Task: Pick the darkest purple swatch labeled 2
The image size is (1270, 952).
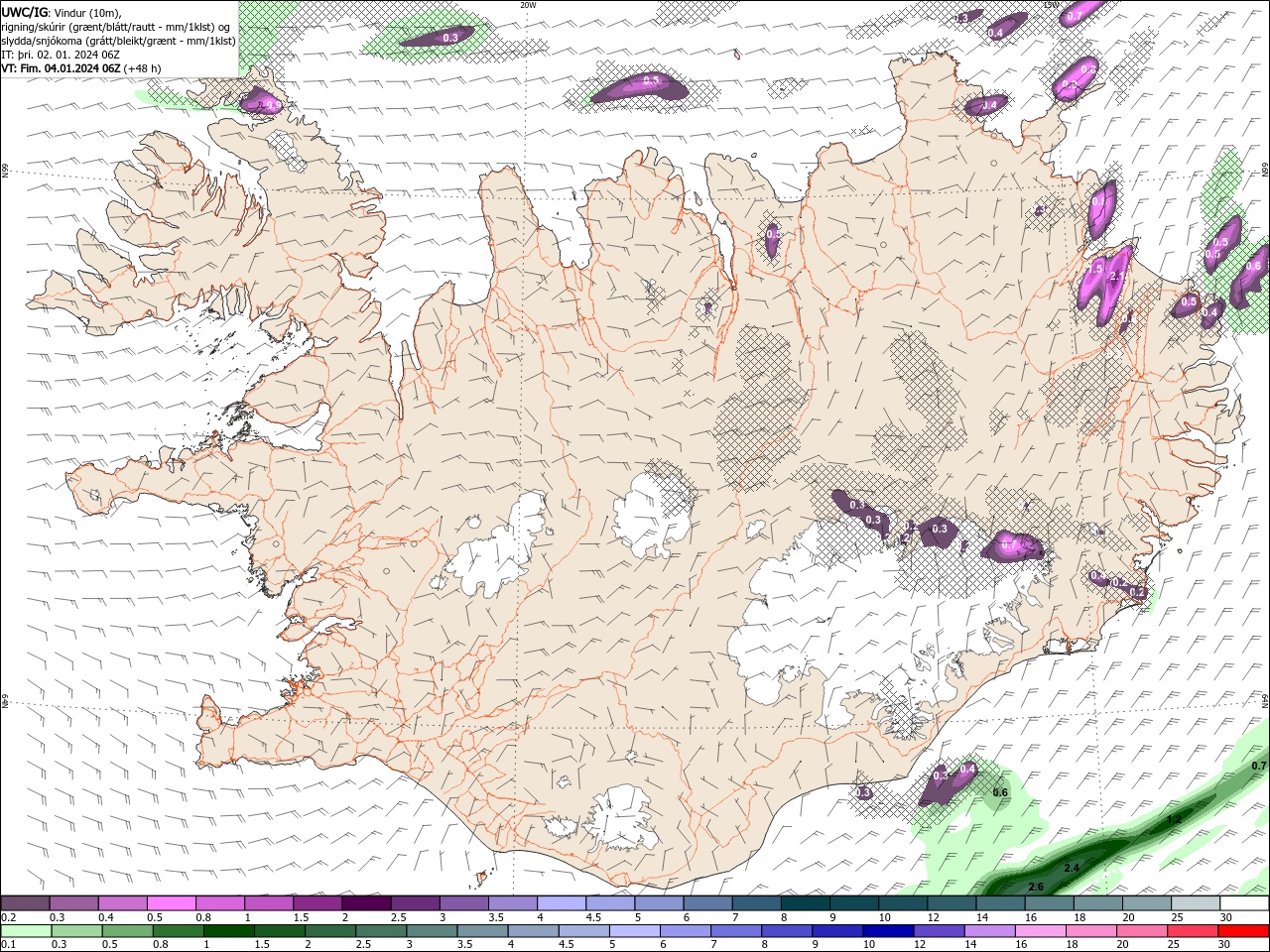Action: [366, 903]
